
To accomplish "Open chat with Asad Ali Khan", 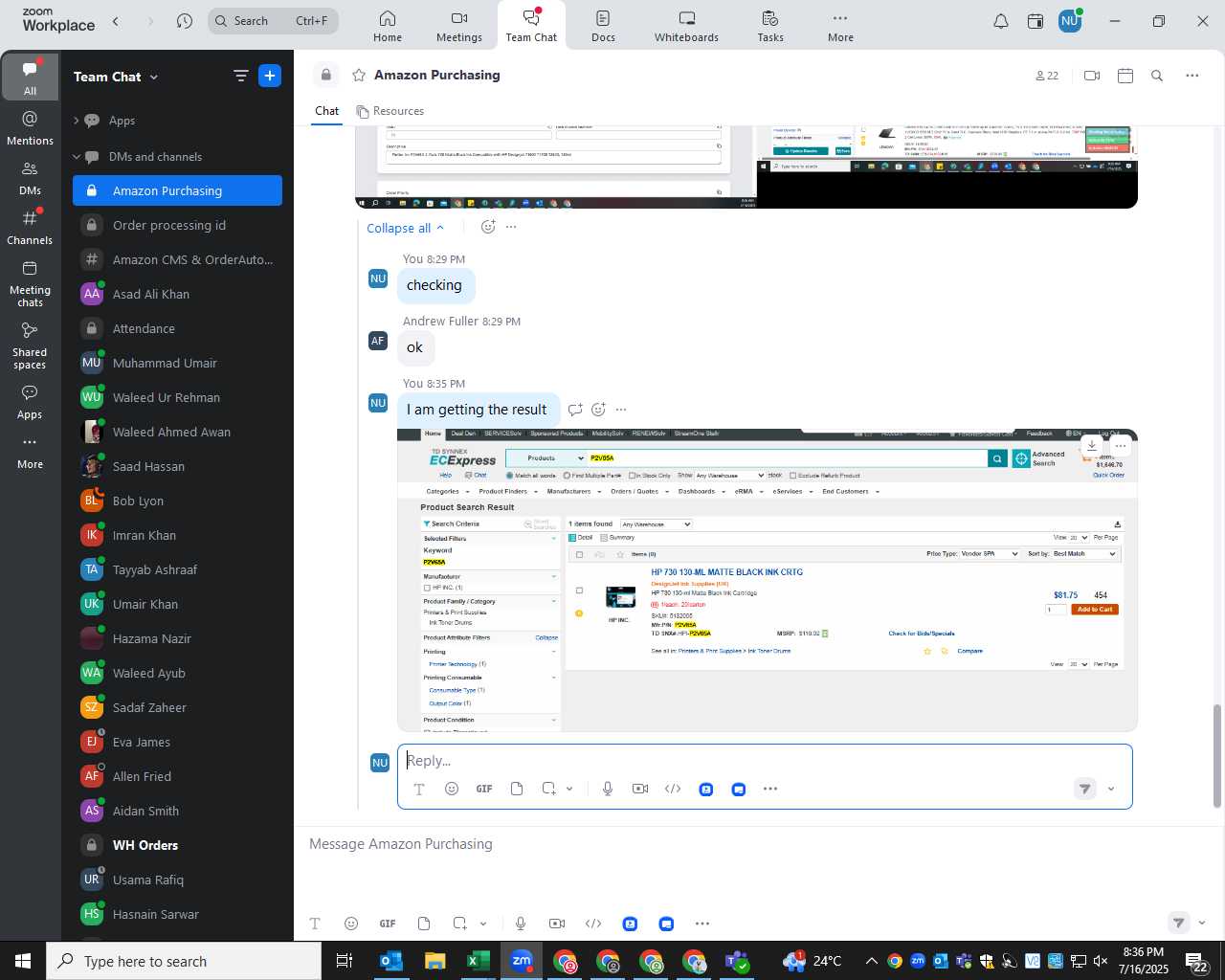I will coord(178,294).
